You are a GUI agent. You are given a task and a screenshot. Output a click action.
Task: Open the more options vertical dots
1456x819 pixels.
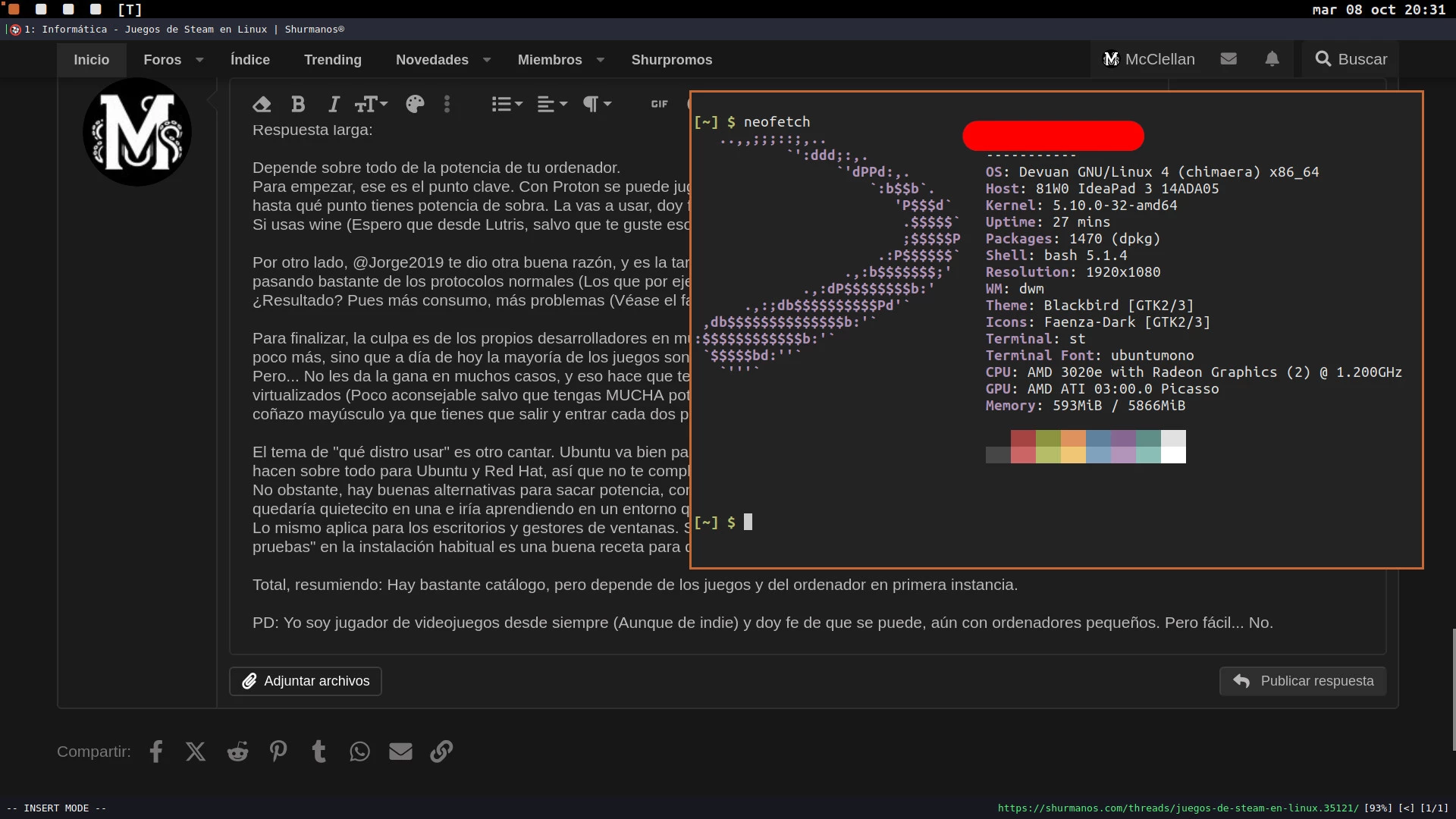point(447,104)
